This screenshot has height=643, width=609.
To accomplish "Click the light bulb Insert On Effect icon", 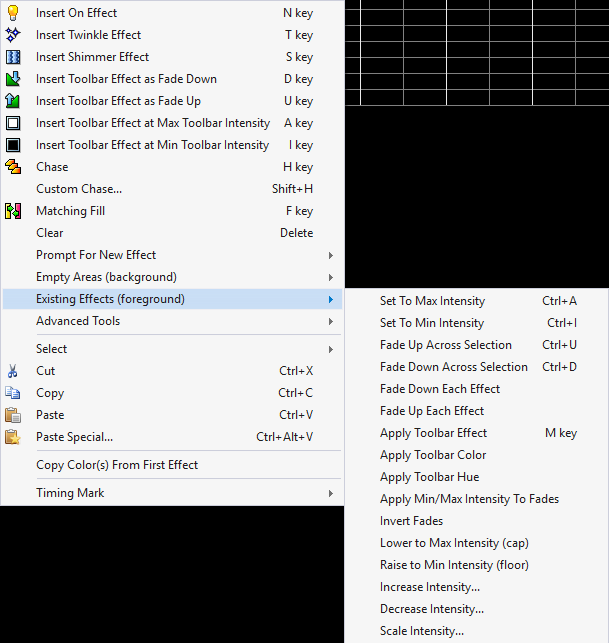I will (13, 13).
